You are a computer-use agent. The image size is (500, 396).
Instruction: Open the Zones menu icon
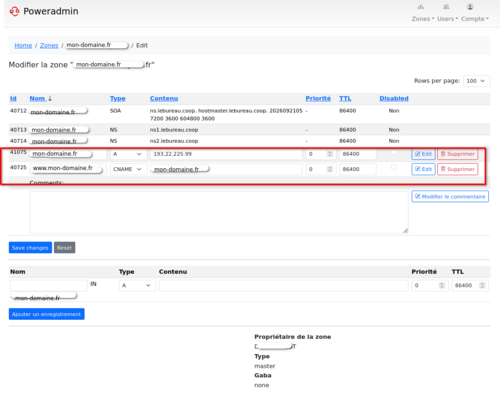421,7
